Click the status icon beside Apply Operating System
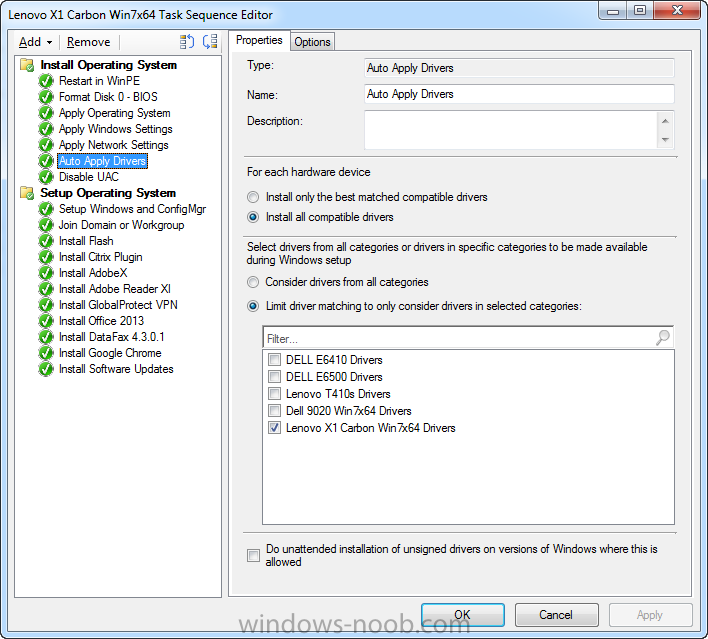 (x=46, y=113)
